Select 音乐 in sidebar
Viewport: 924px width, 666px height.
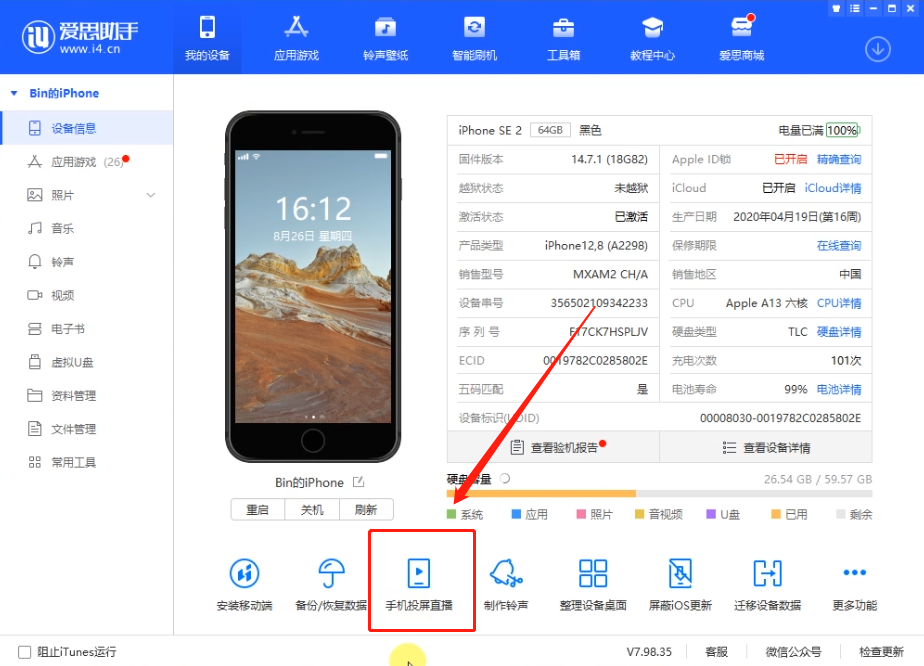click(87, 228)
